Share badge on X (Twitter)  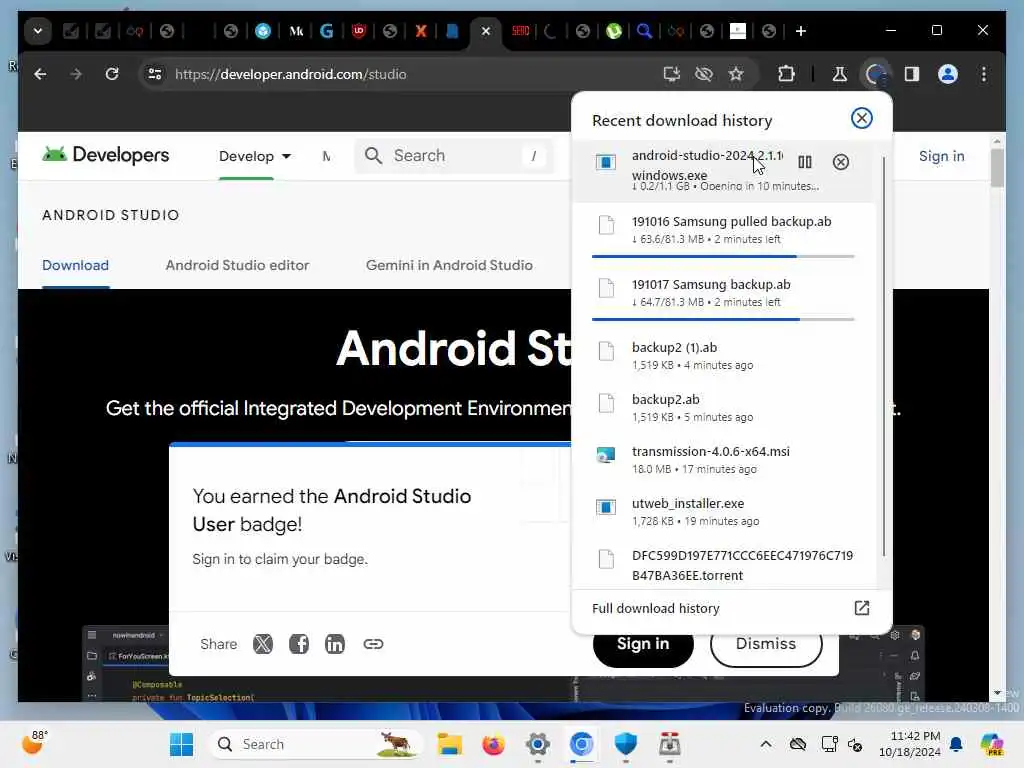[263, 644]
